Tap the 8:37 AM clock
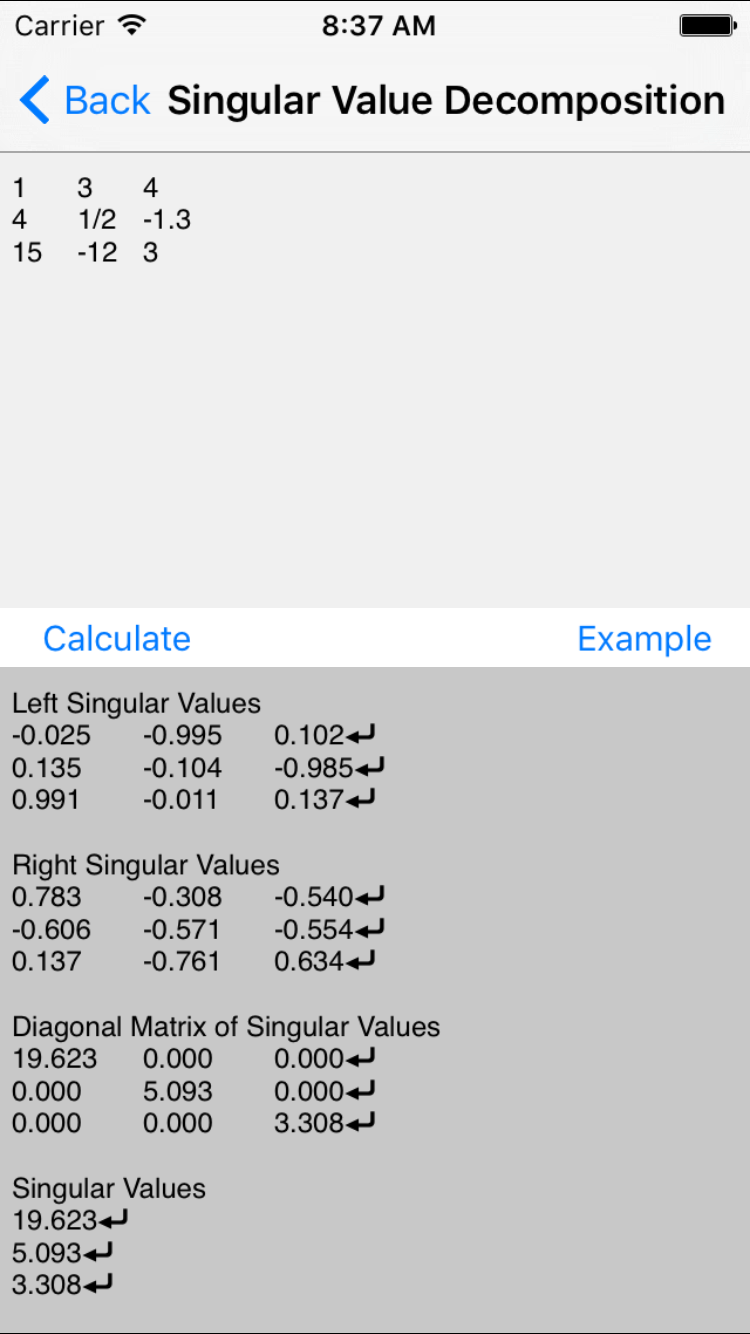The height and width of the screenshot is (1334, 750). pos(378,26)
